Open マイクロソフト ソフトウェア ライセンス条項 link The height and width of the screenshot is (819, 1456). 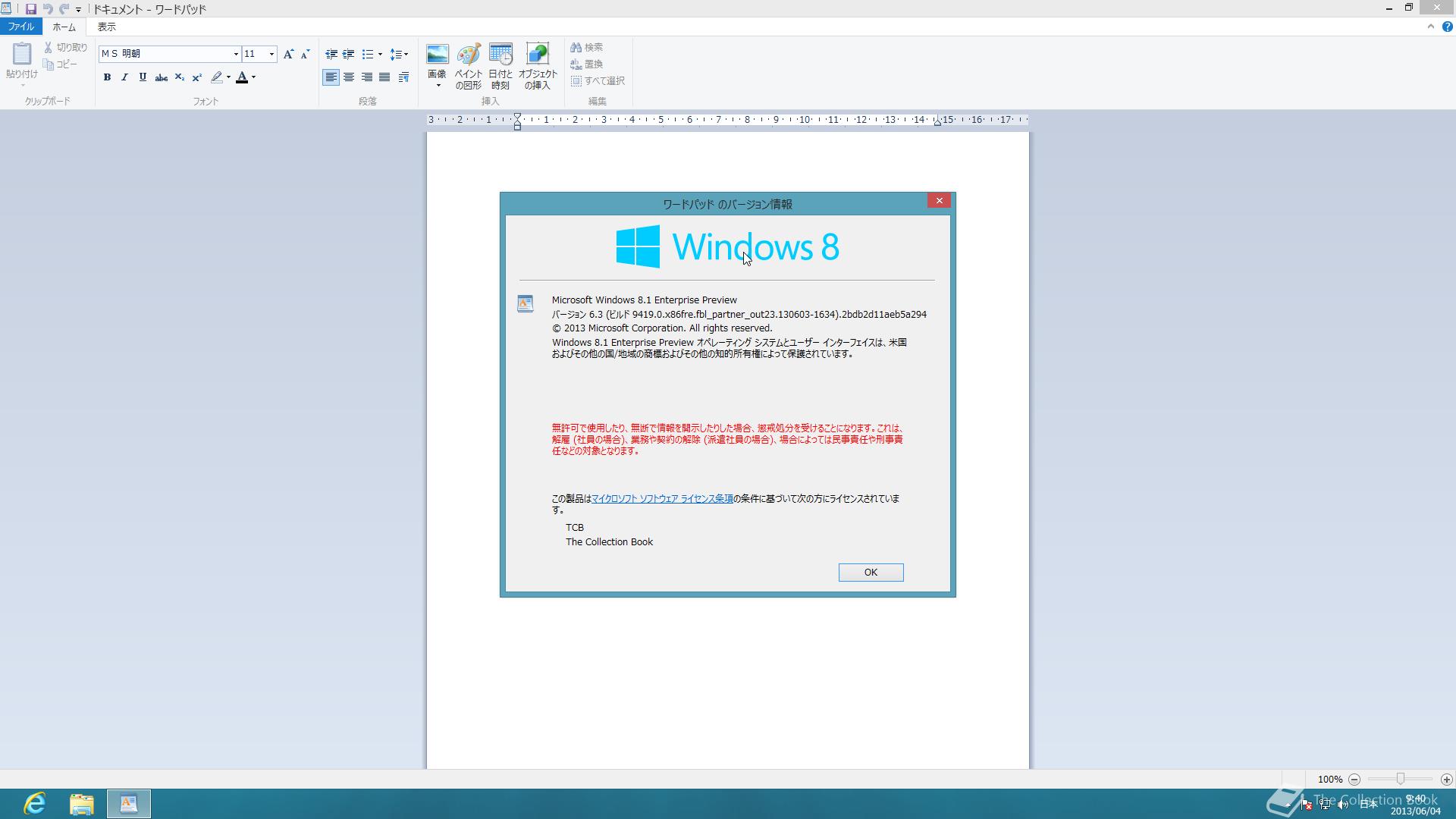(x=662, y=499)
